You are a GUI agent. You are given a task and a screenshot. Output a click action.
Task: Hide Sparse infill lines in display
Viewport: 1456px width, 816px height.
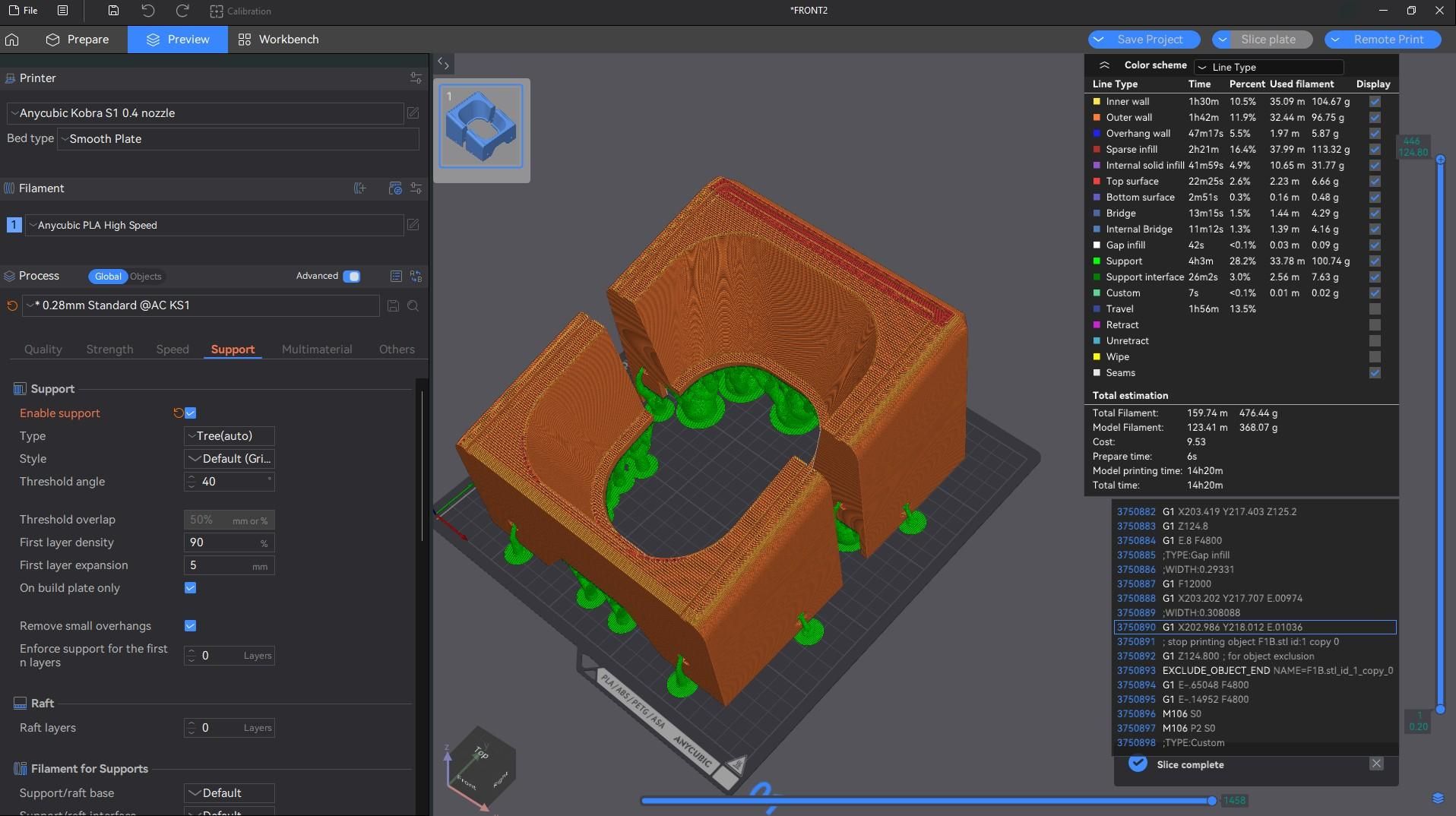point(1375,150)
